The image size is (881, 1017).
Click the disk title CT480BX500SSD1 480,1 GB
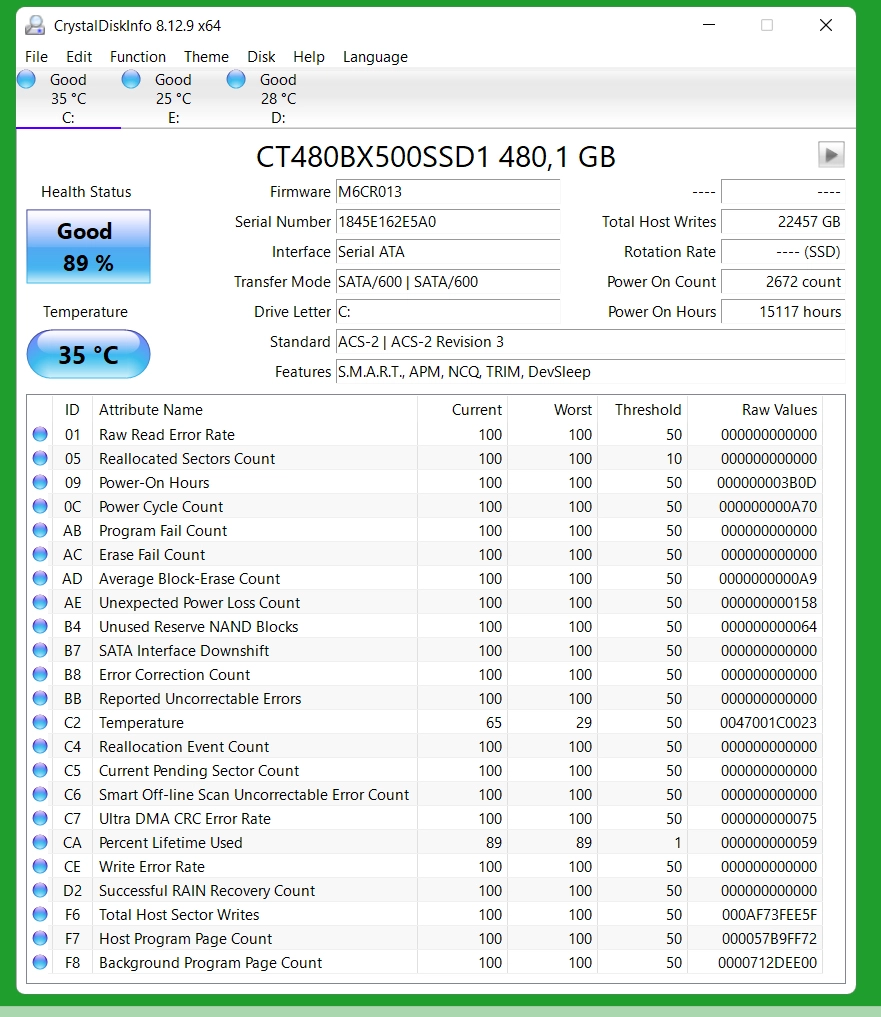point(435,157)
